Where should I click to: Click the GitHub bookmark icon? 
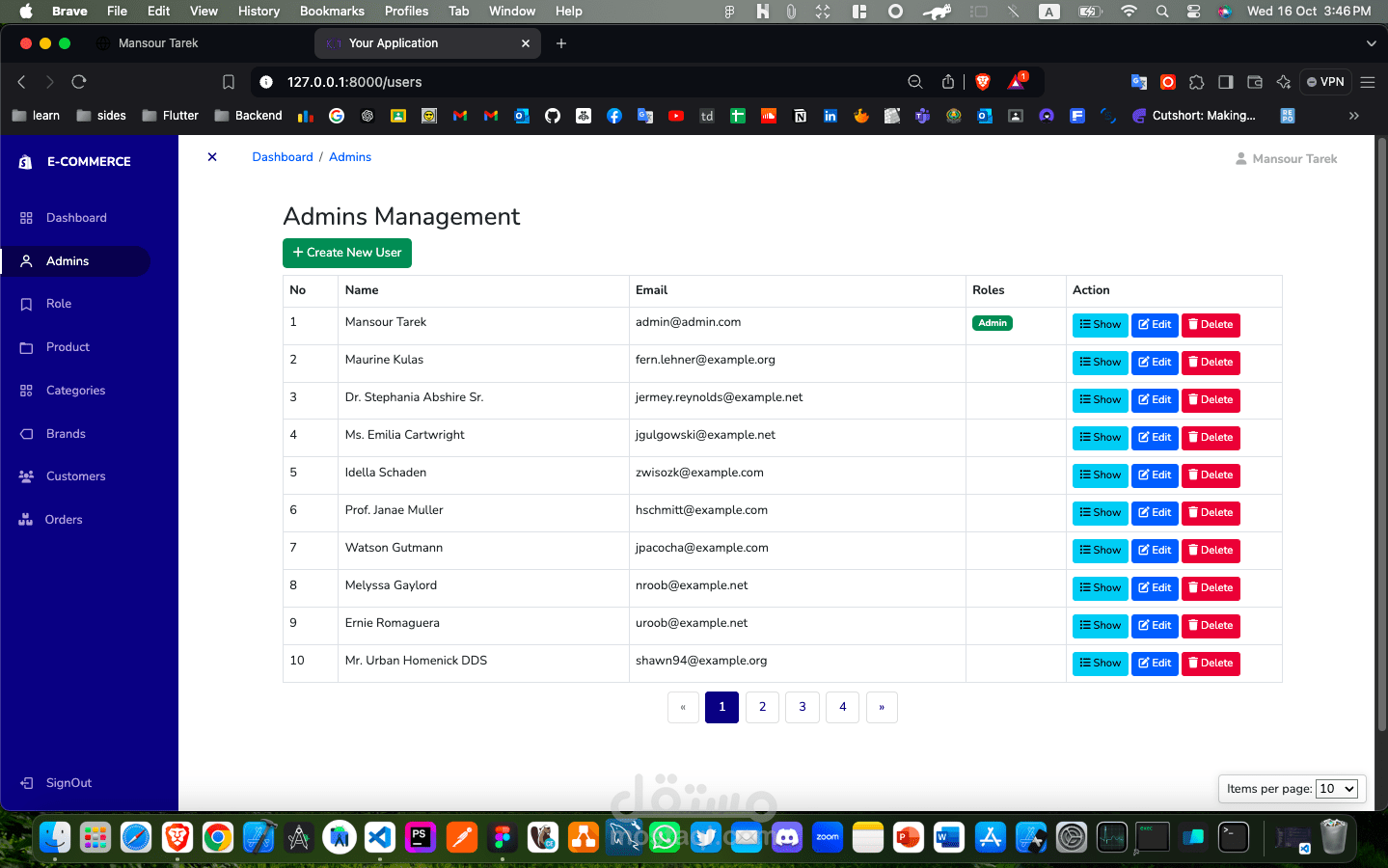tap(553, 116)
